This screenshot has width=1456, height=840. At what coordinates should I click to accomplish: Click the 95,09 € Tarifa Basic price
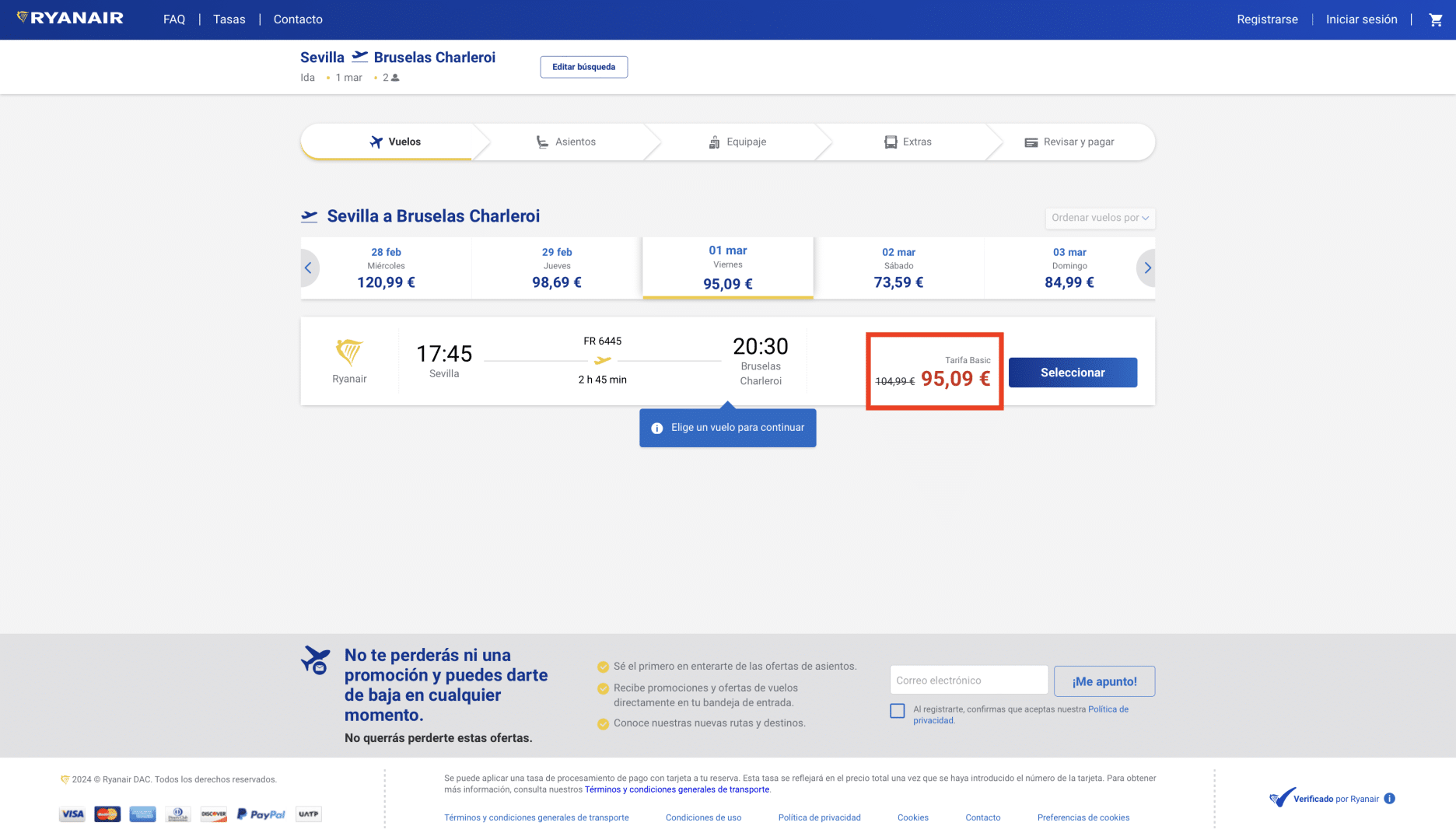click(955, 379)
